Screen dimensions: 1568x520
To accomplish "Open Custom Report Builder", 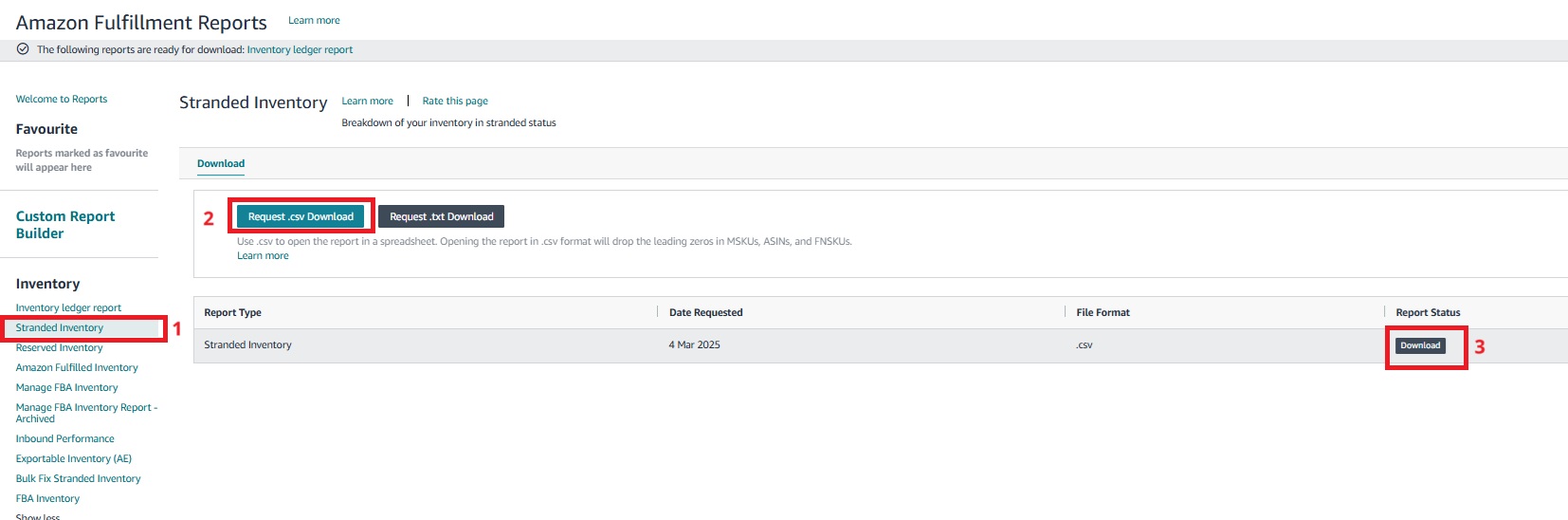I will click(65, 225).
